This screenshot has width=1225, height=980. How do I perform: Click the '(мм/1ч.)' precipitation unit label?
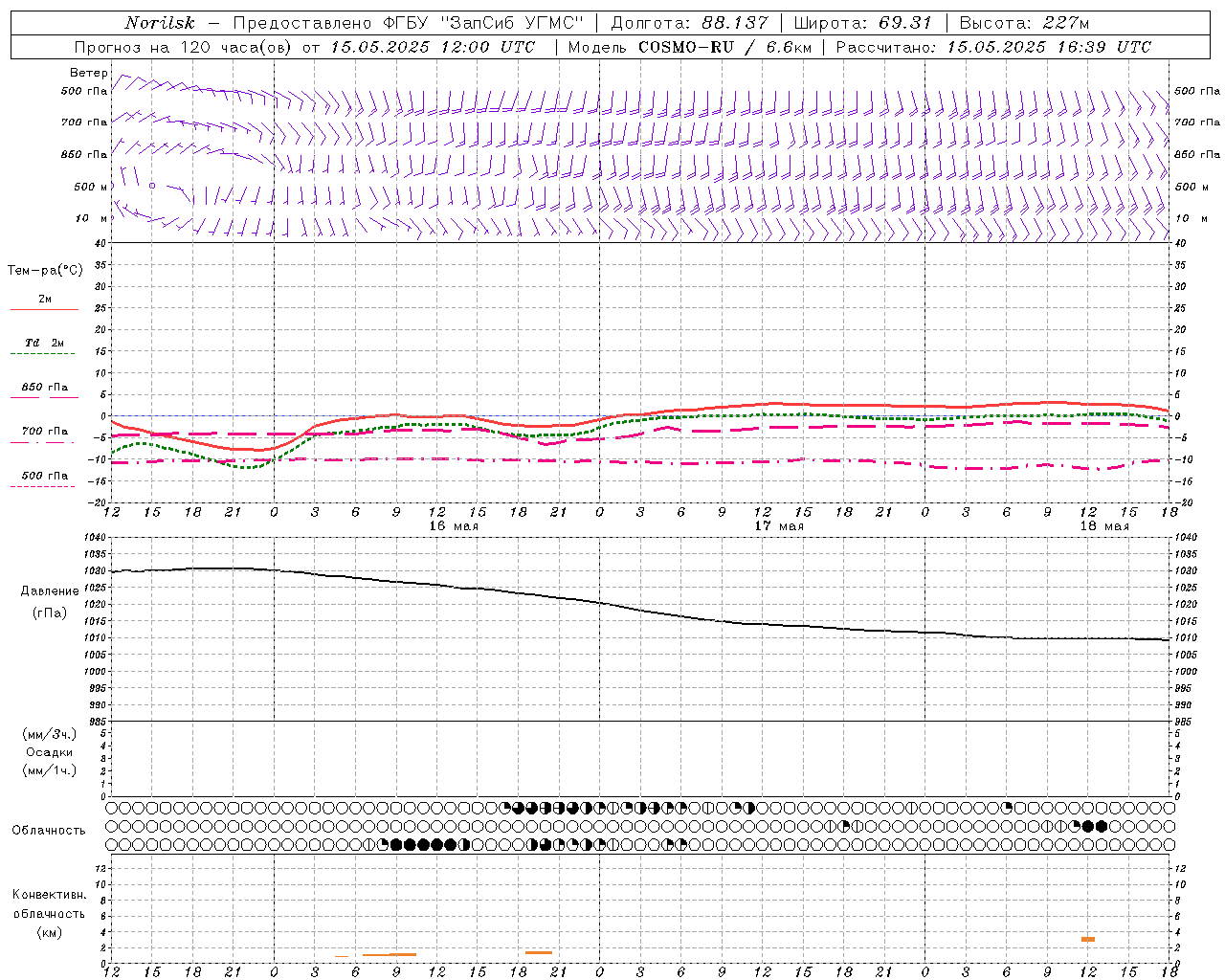point(50,770)
